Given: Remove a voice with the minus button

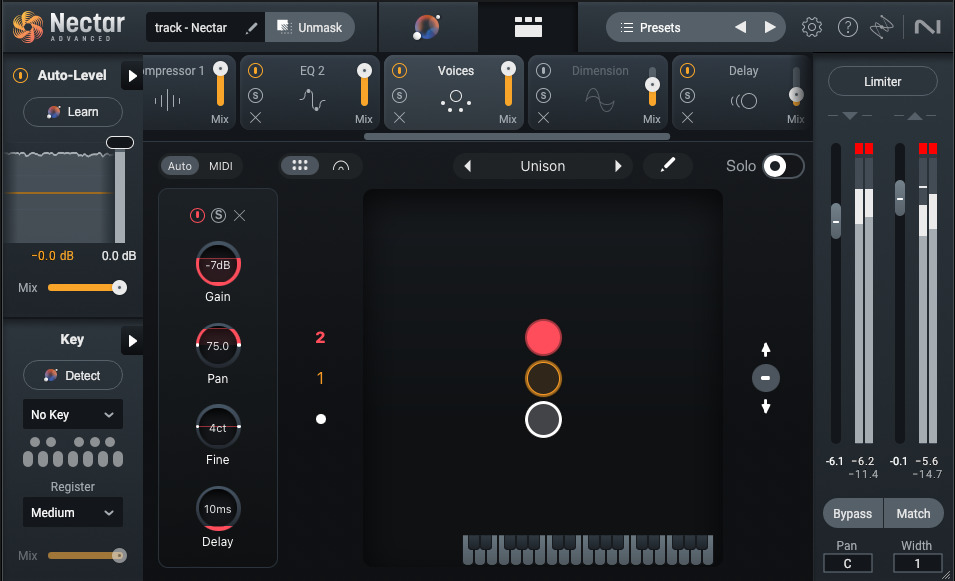Looking at the screenshot, I should [766, 378].
